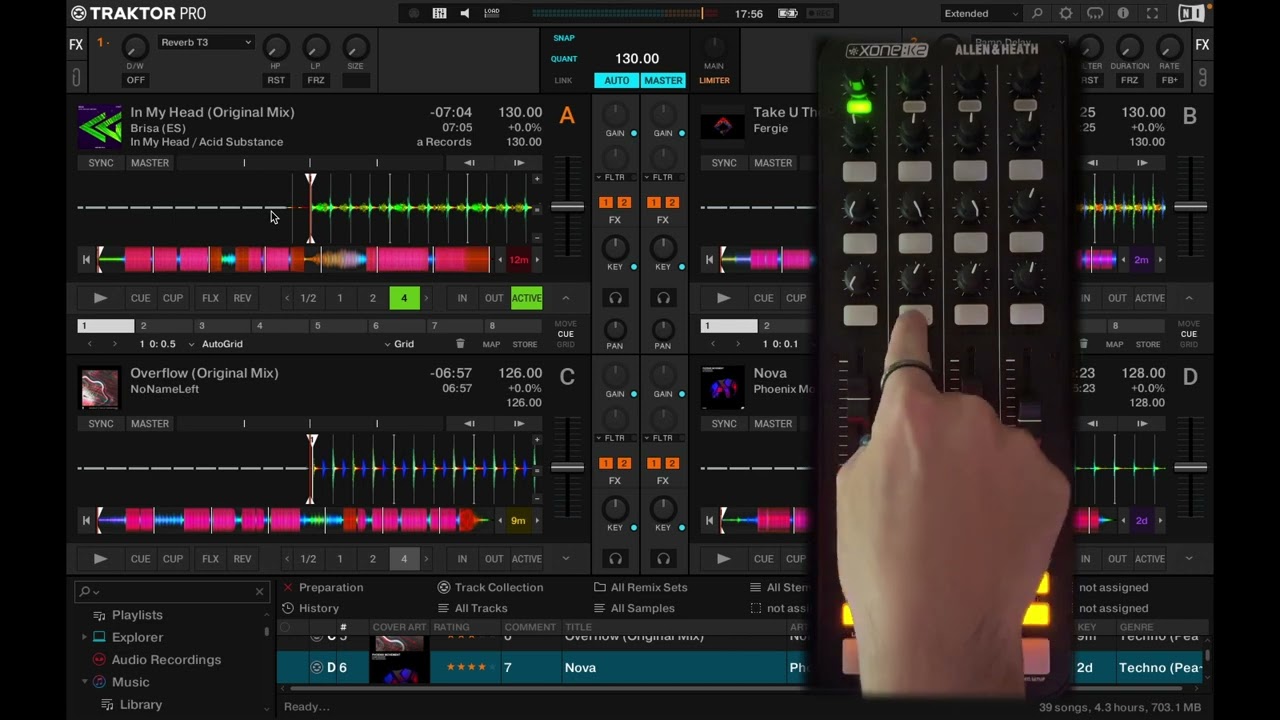Play Deck B with play button
The width and height of the screenshot is (1280, 720).
[x=723, y=298]
